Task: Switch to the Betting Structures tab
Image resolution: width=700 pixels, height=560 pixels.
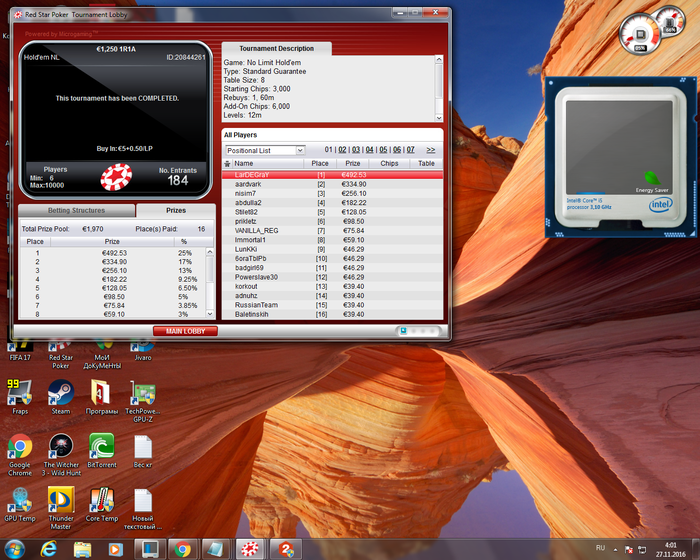Action: [76, 210]
